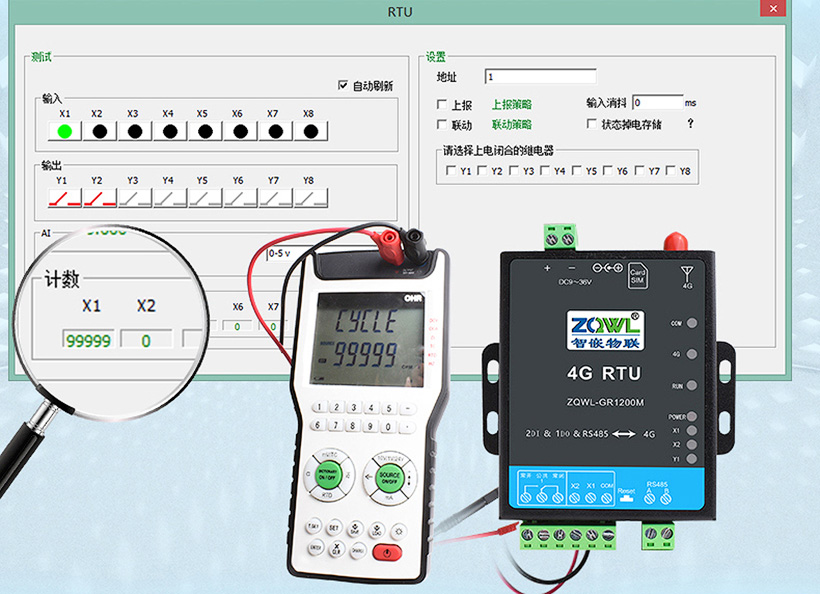Click the question mark help icon
The image size is (820, 594).
690,124
